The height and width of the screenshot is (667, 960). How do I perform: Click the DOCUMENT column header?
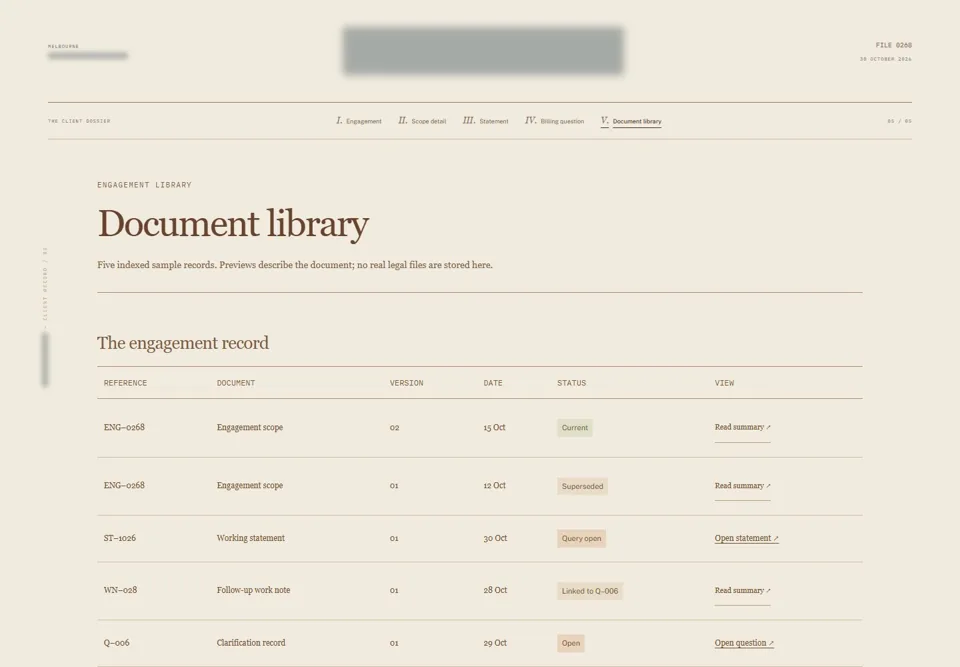pos(236,383)
